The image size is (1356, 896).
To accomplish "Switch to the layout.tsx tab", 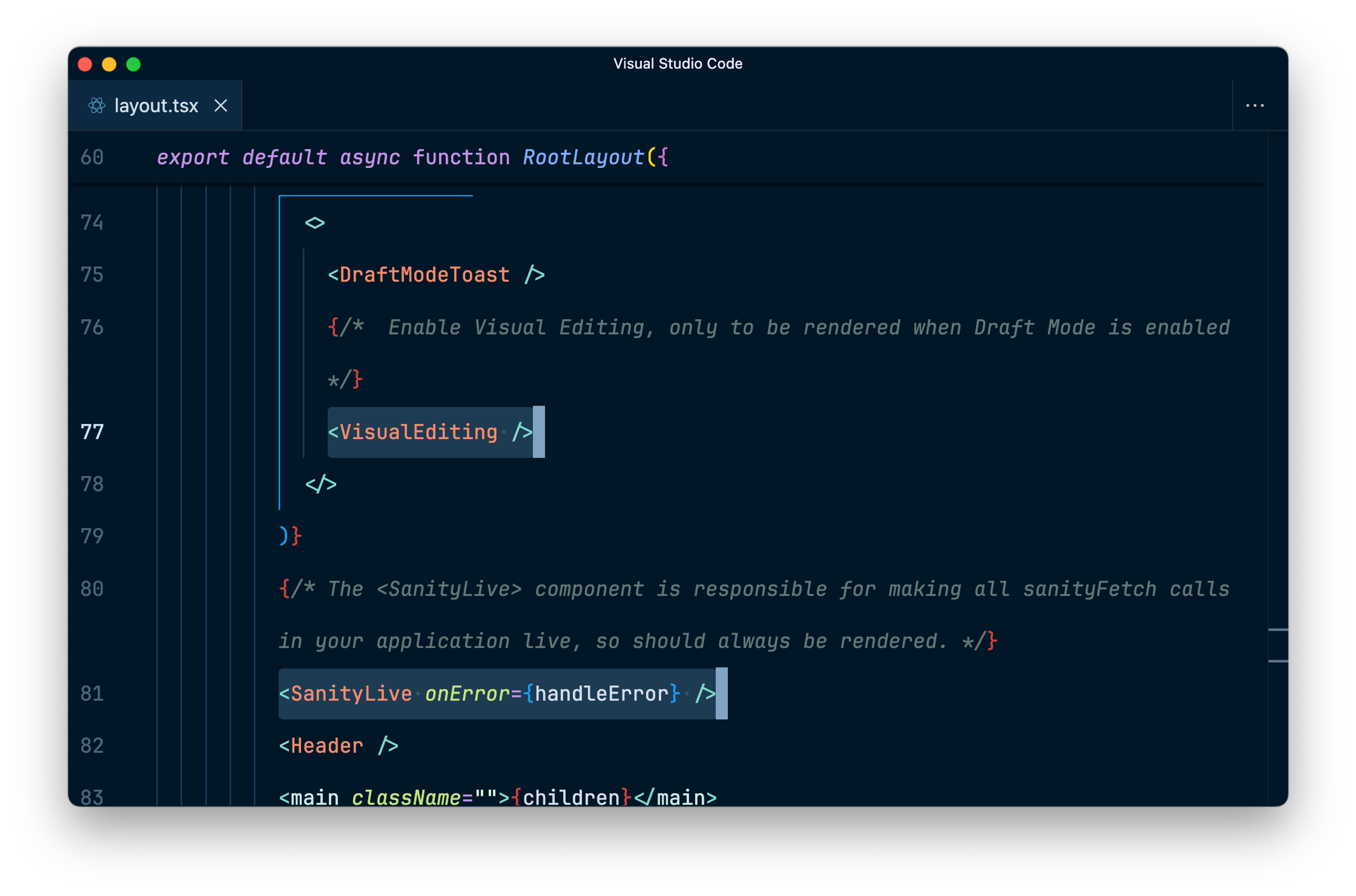I will [156, 106].
